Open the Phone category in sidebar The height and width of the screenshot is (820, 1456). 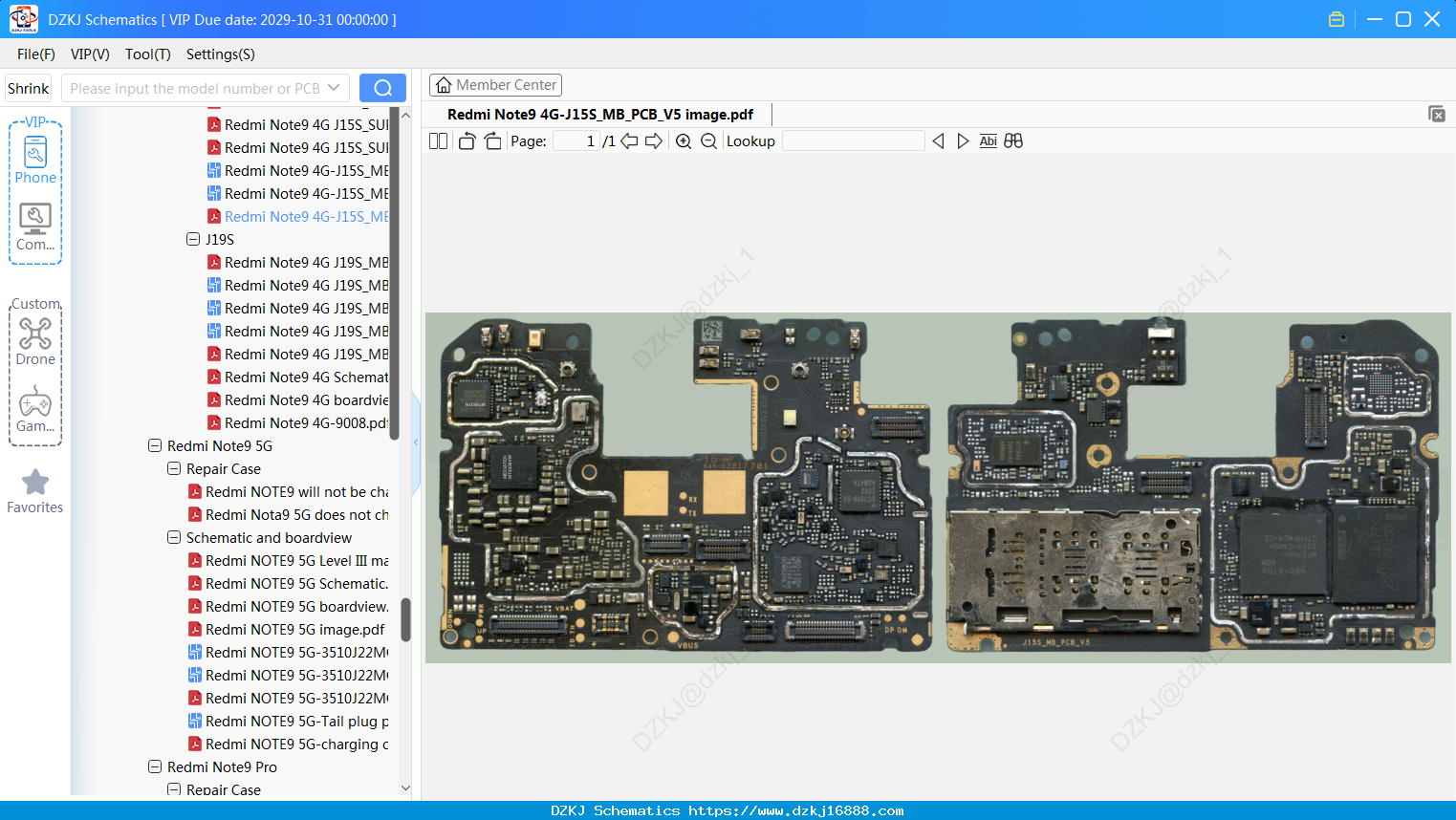35,160
